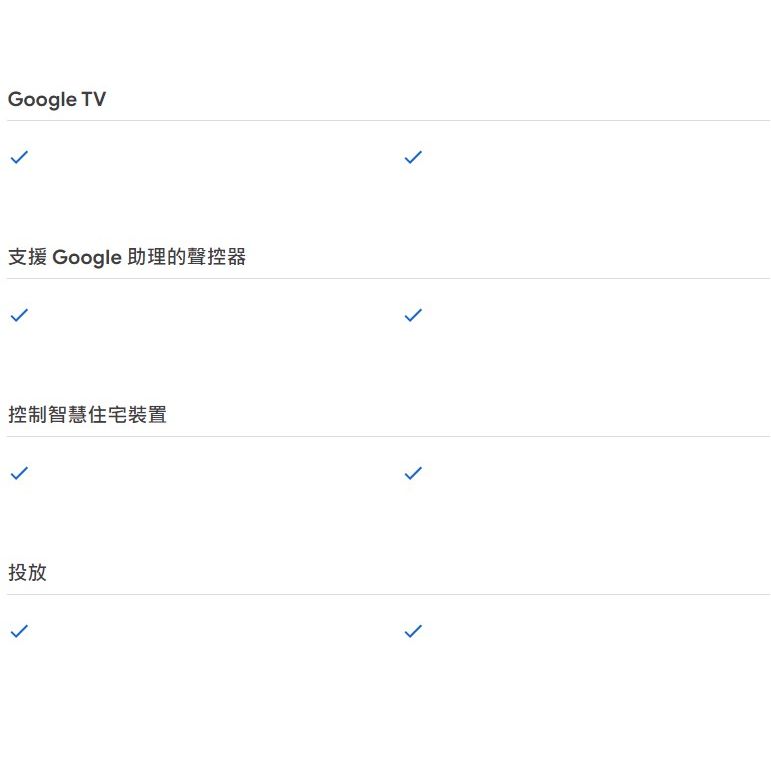Click the word "TV" in Google TV heading

tap(94, 99)
